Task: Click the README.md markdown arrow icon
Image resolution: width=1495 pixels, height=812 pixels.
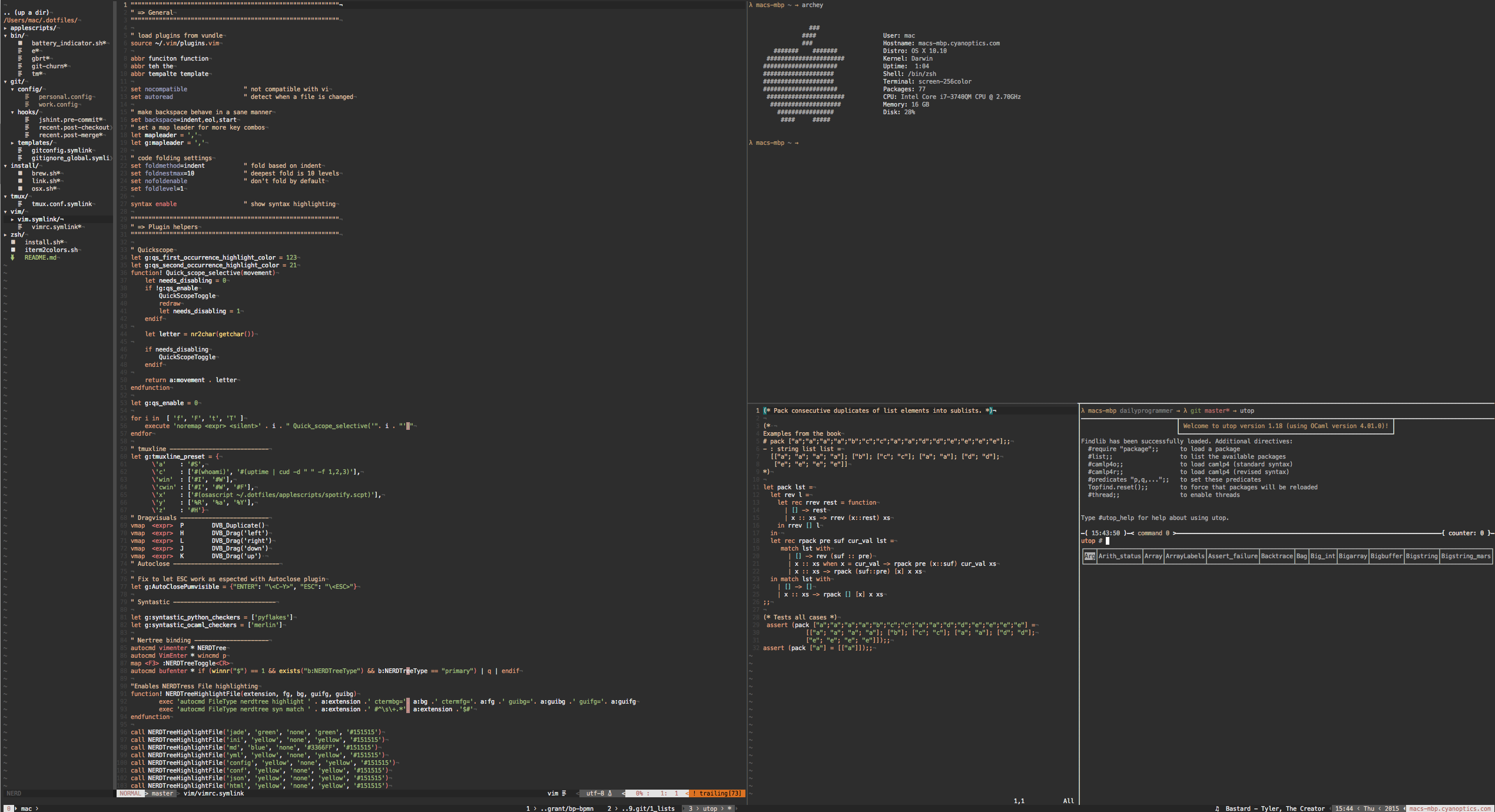Action: 12,257
